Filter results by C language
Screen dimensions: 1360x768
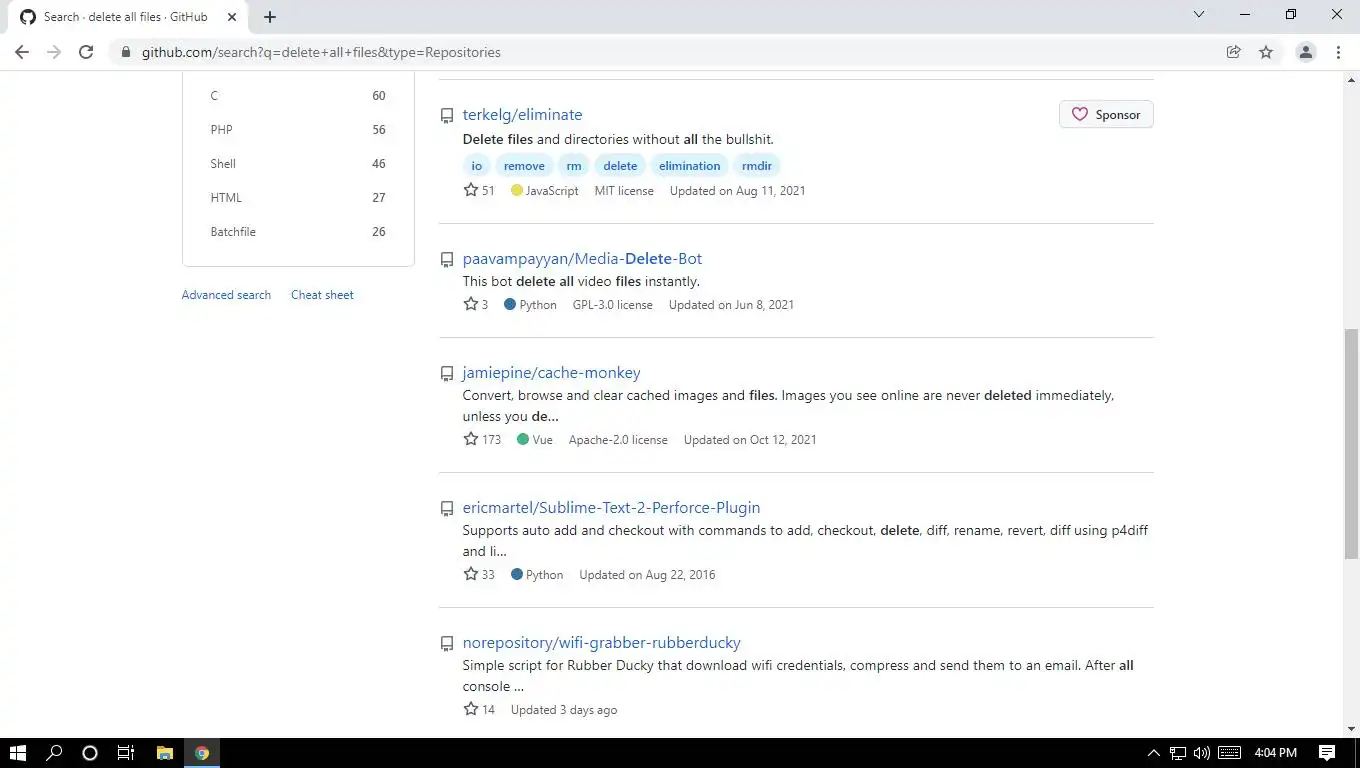(298, 96)
